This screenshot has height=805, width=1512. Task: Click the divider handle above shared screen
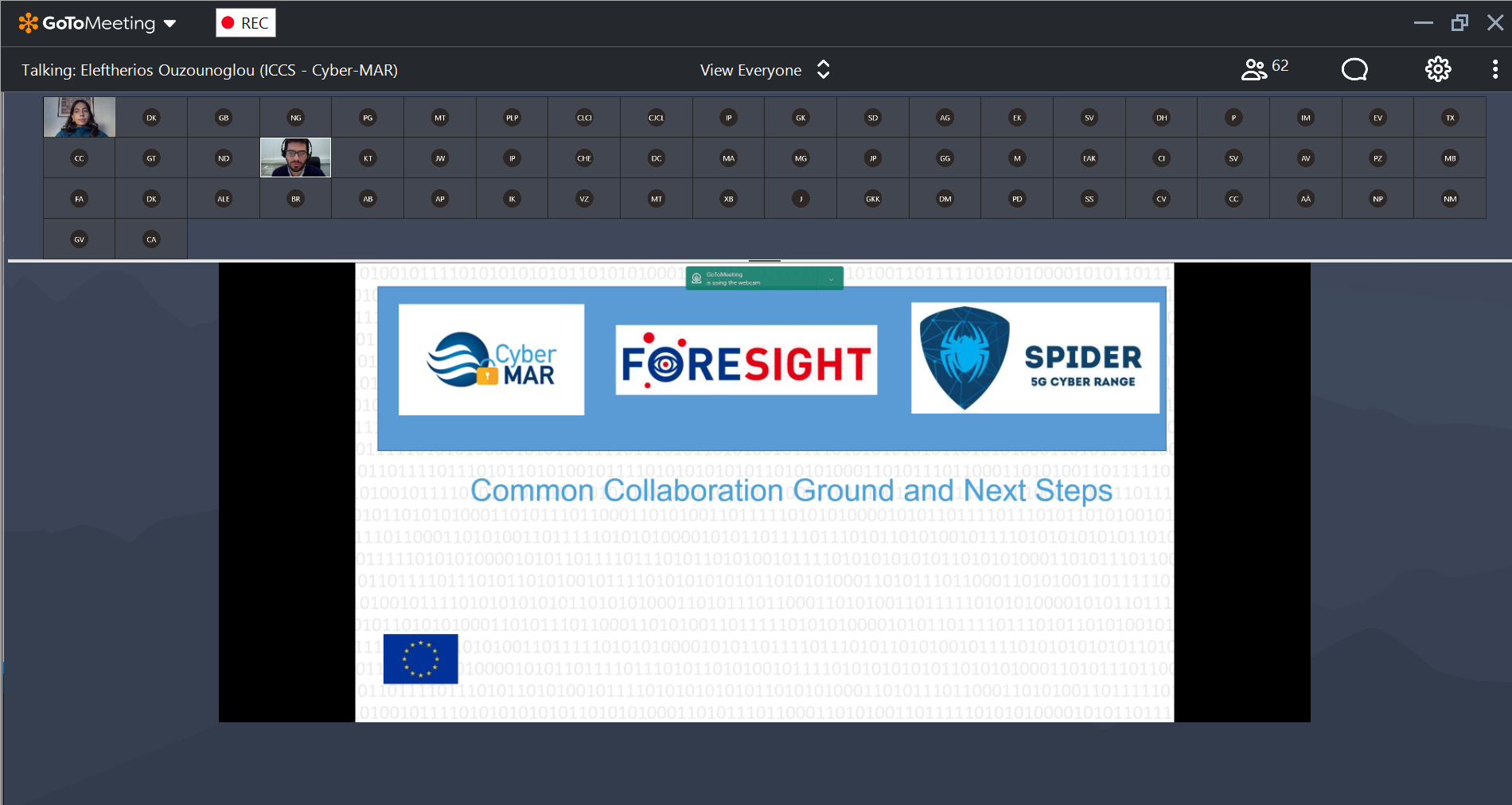(764, 261)
